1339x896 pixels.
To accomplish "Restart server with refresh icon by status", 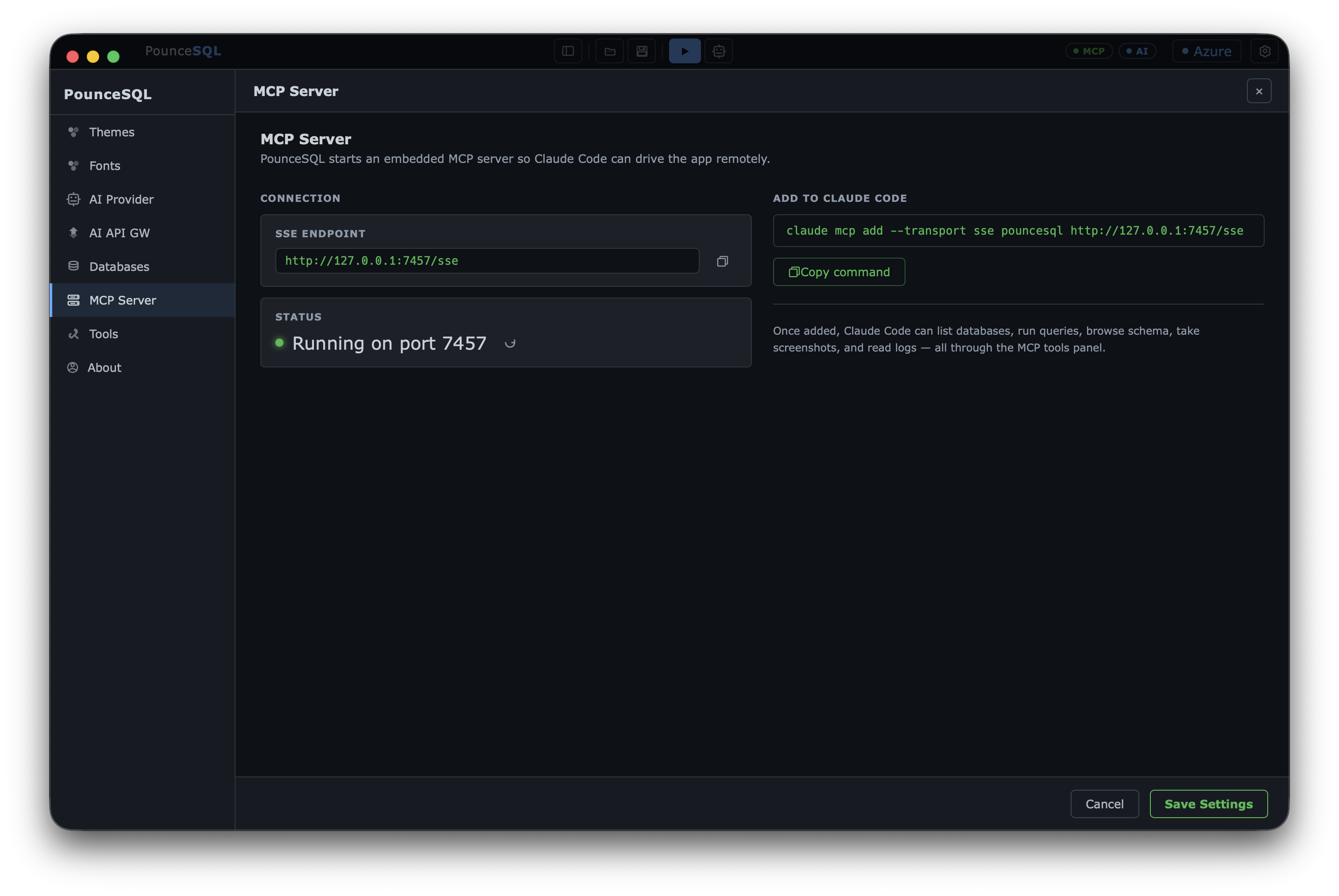I will (x=510, y=344).
